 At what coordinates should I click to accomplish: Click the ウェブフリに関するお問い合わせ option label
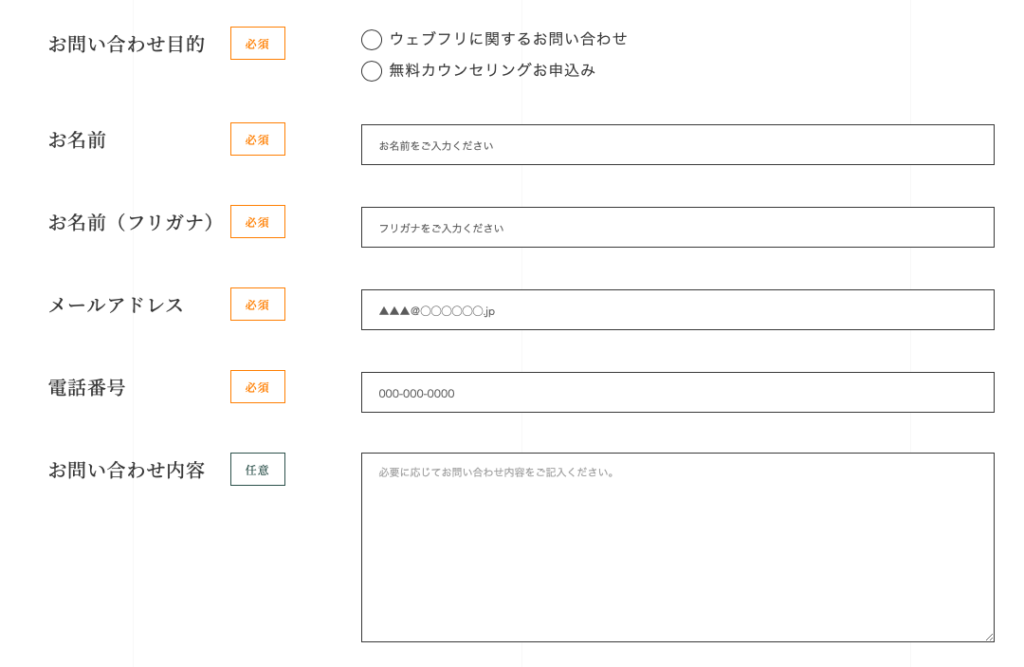click(x=508, y=39)
